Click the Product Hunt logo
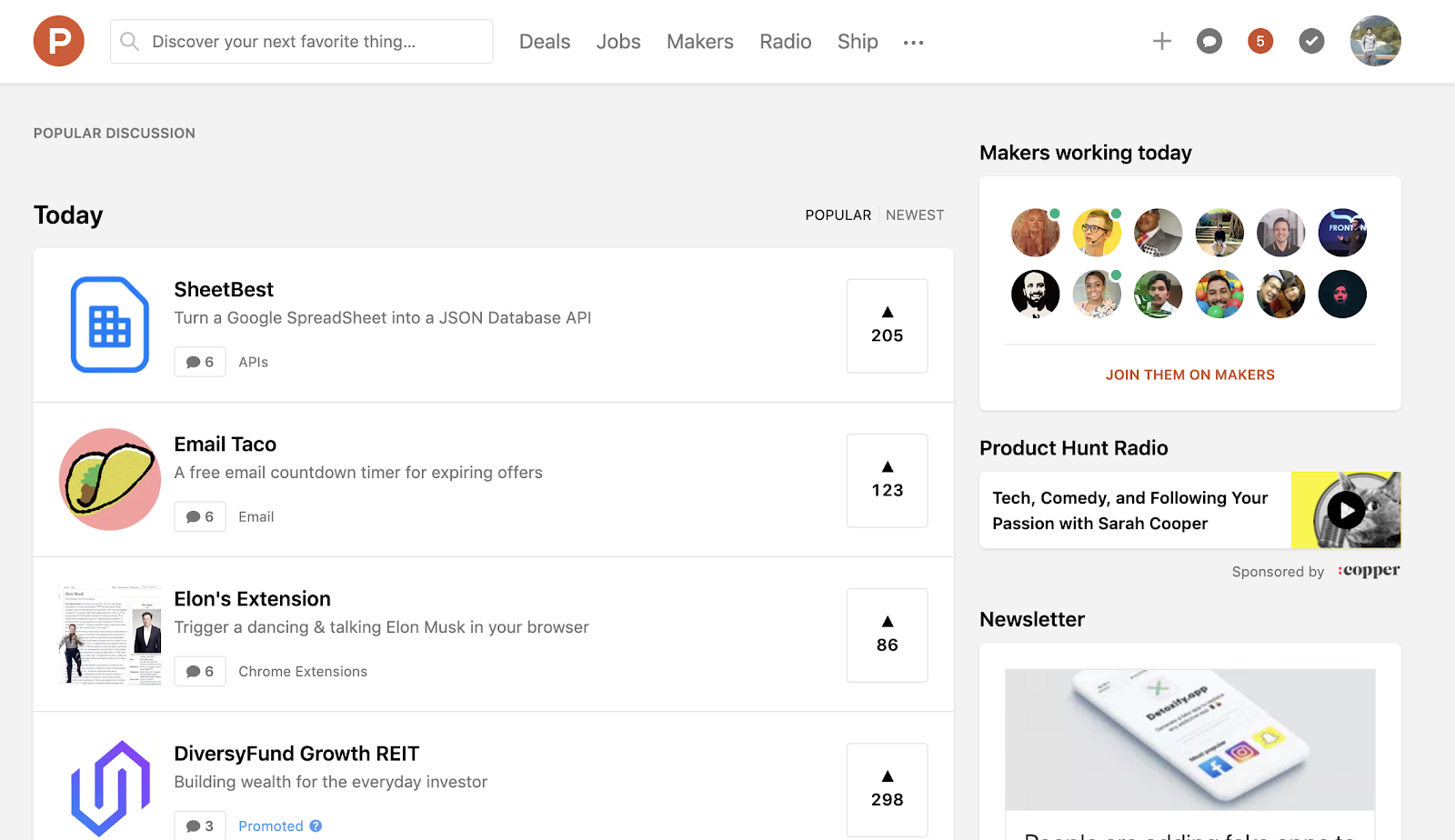The image size is (1455, 840). pyautogui.click(x=59, y=41)
